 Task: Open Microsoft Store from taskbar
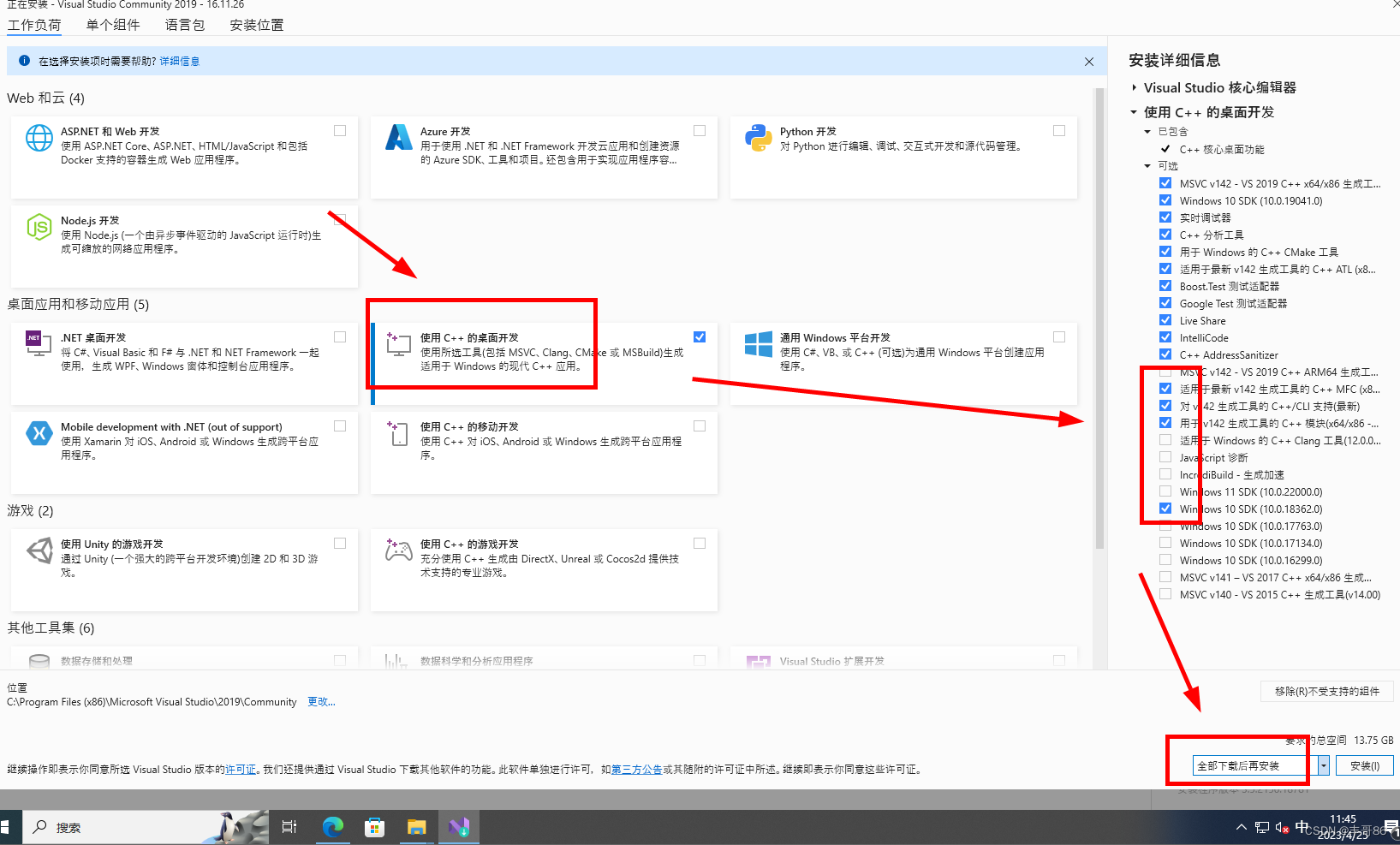(374, 827)
